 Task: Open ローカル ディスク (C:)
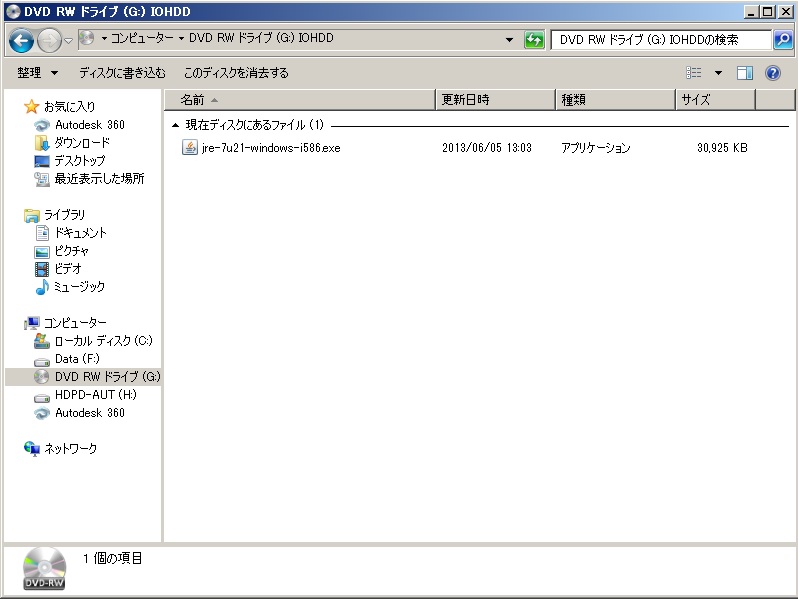[x=103, y=340]
